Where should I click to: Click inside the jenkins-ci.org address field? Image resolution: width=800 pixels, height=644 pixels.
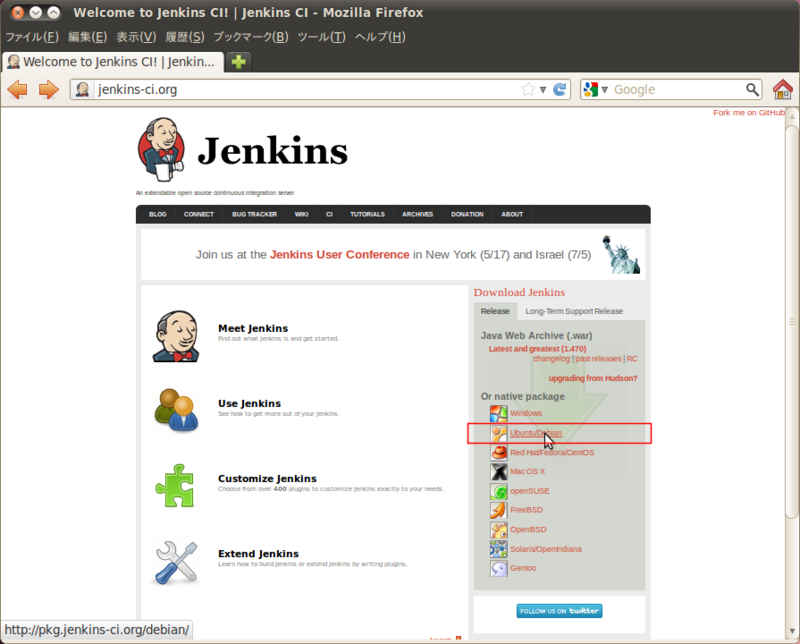pos(306,90)
